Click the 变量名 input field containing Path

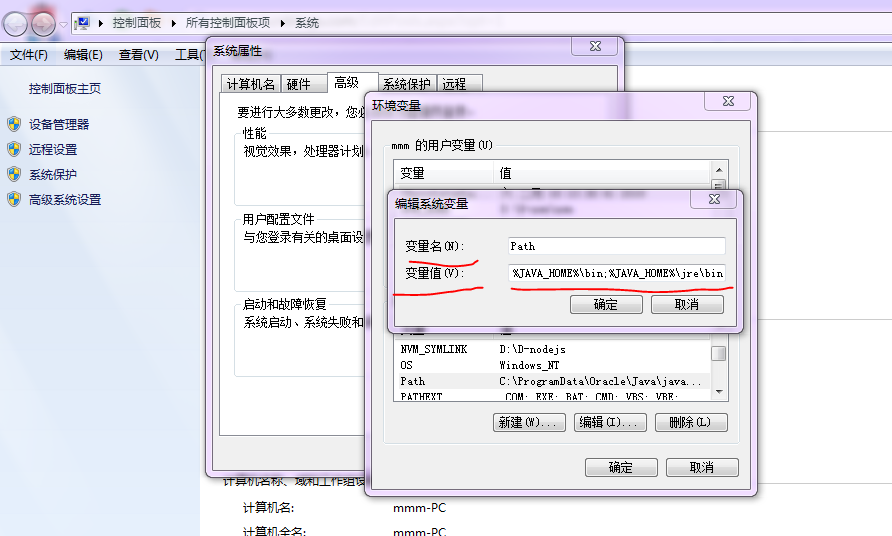click(x=617, y=246)
